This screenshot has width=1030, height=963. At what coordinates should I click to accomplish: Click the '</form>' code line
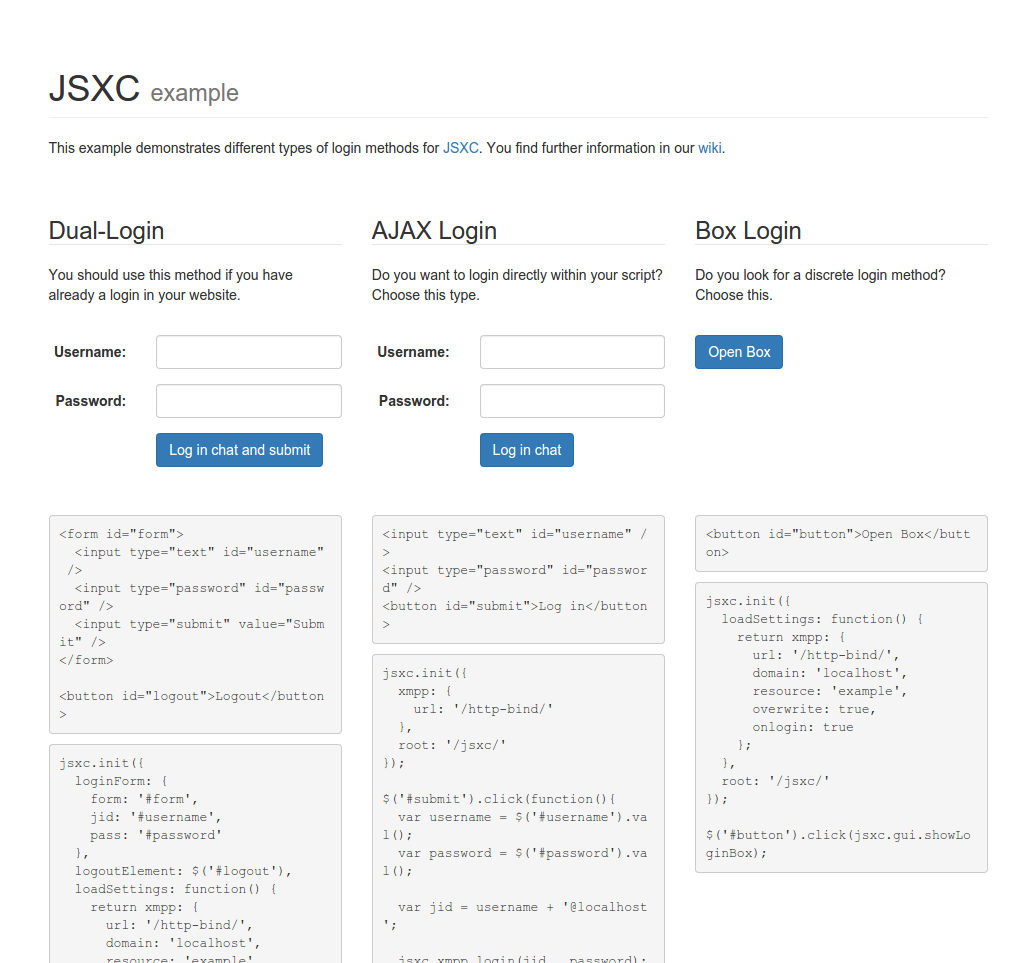(86, 660)
